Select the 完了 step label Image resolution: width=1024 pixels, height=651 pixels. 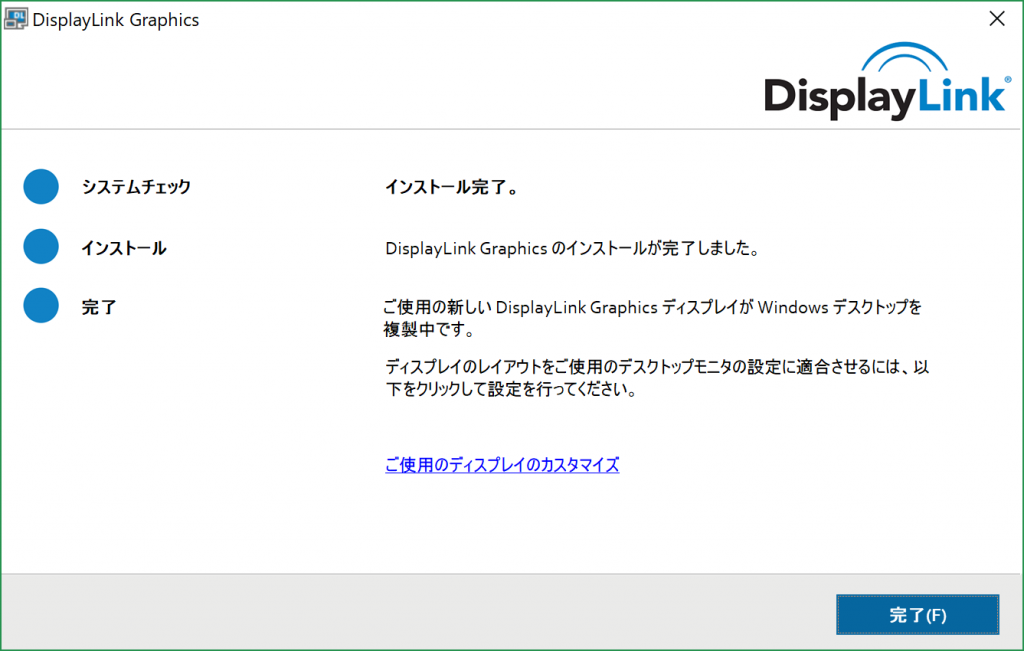(99, 307)
